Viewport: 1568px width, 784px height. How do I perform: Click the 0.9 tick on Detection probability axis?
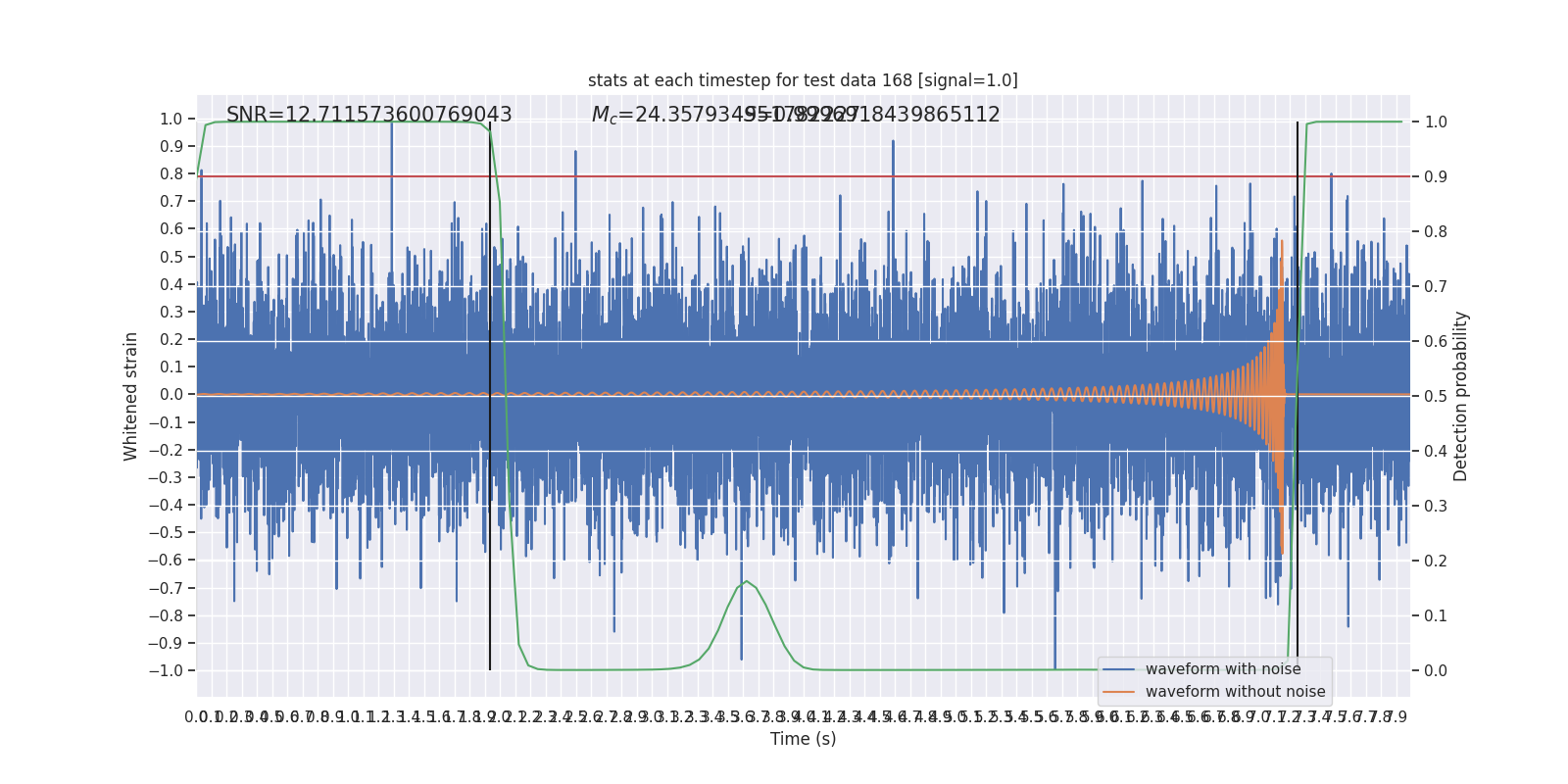click(1436, 176)
